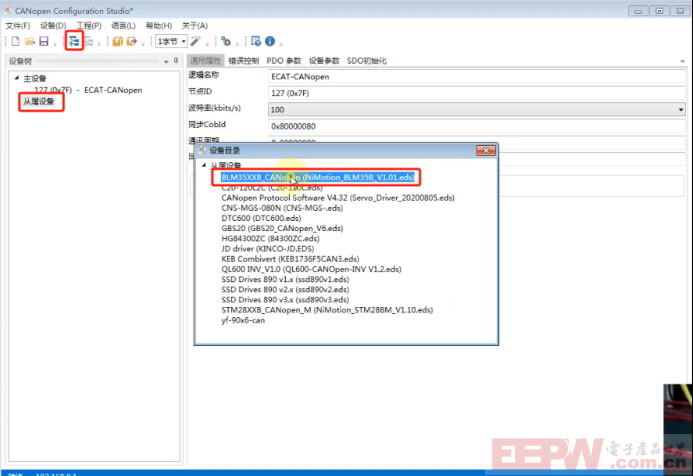Collapse 从属设备 node in 设备目录 dialog

pyautogui.click(x=204, y=165)
